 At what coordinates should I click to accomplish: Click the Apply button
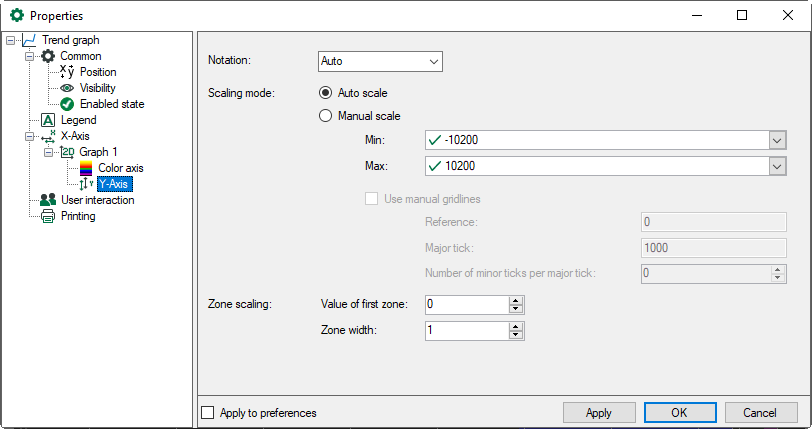[599, 412]
